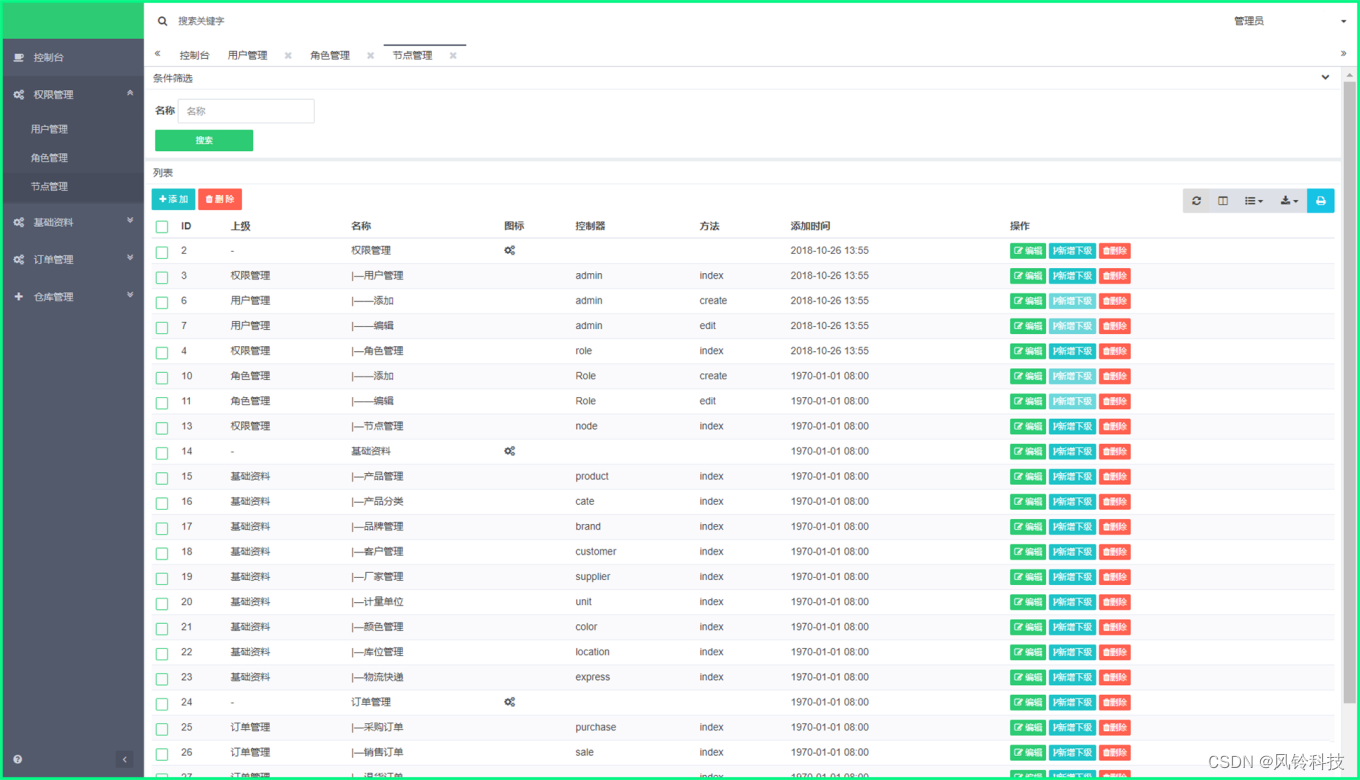Open the 控制台 tab
This screenshot has width=1360, height=780.
[x=193, y=54]
